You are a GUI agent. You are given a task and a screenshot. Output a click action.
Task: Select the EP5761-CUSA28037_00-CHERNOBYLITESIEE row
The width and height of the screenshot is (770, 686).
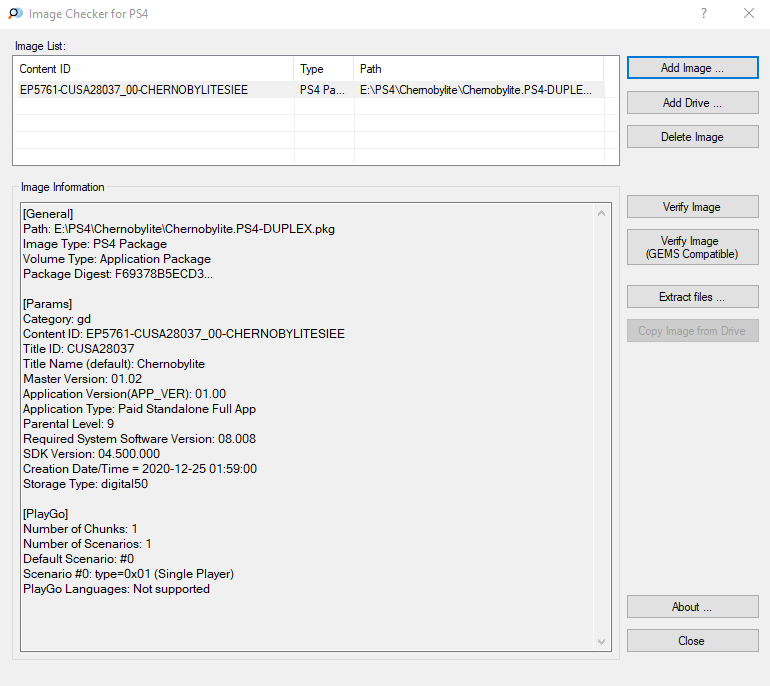click(x=309, y=90)
